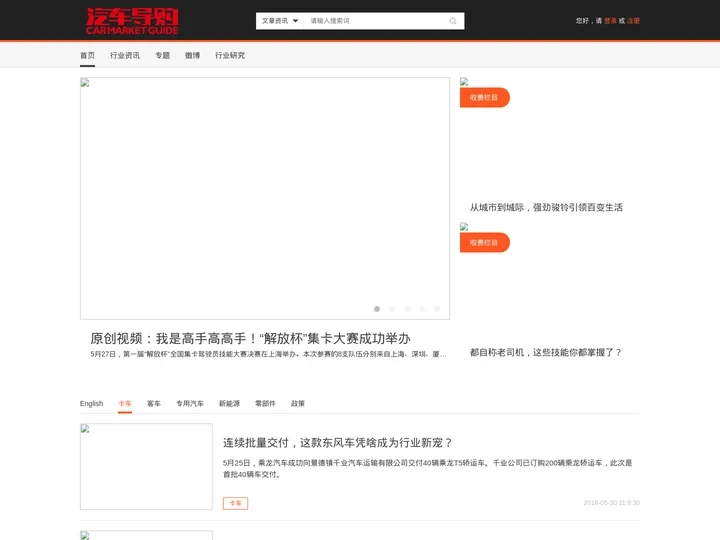Select the first carousel dot indicator

[x=377, y=309]
